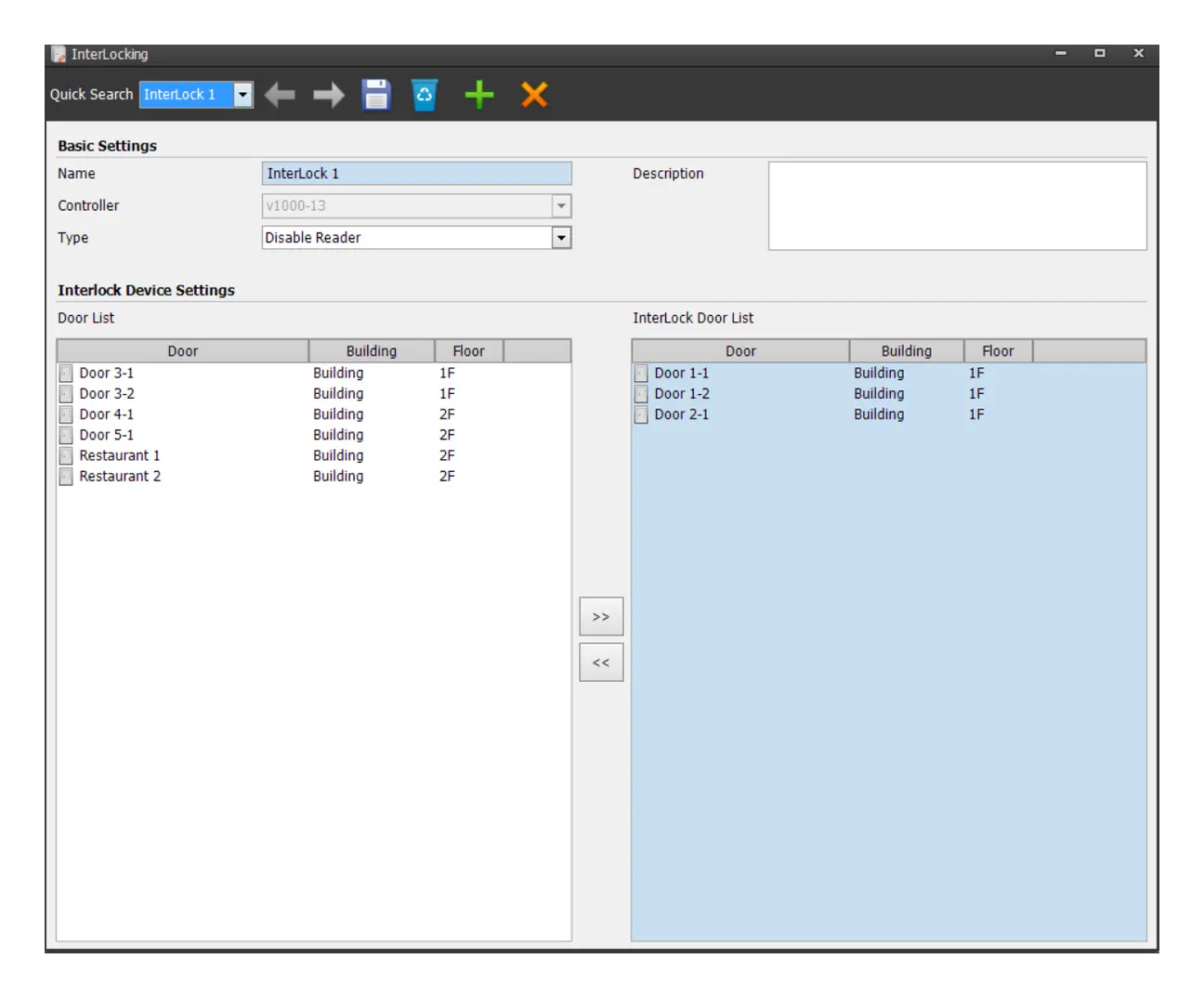Viewport: 1204px width, 998px height.
Task: Expand the Type Disable Reader dropdown
Action: [x=561, y=238]
